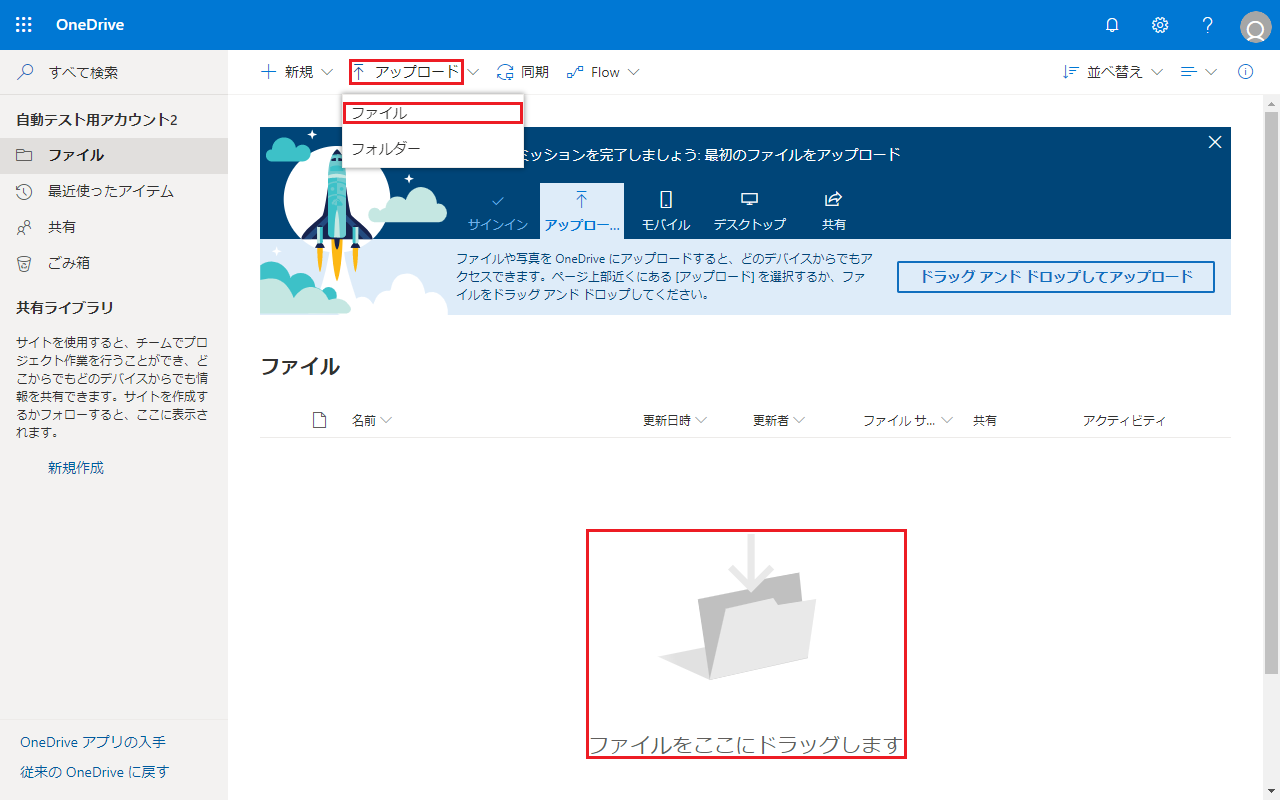This screenshot has width=1280, height=800.
Task: Select the 共有 banner tab
Action: click(x=834, y=211)
